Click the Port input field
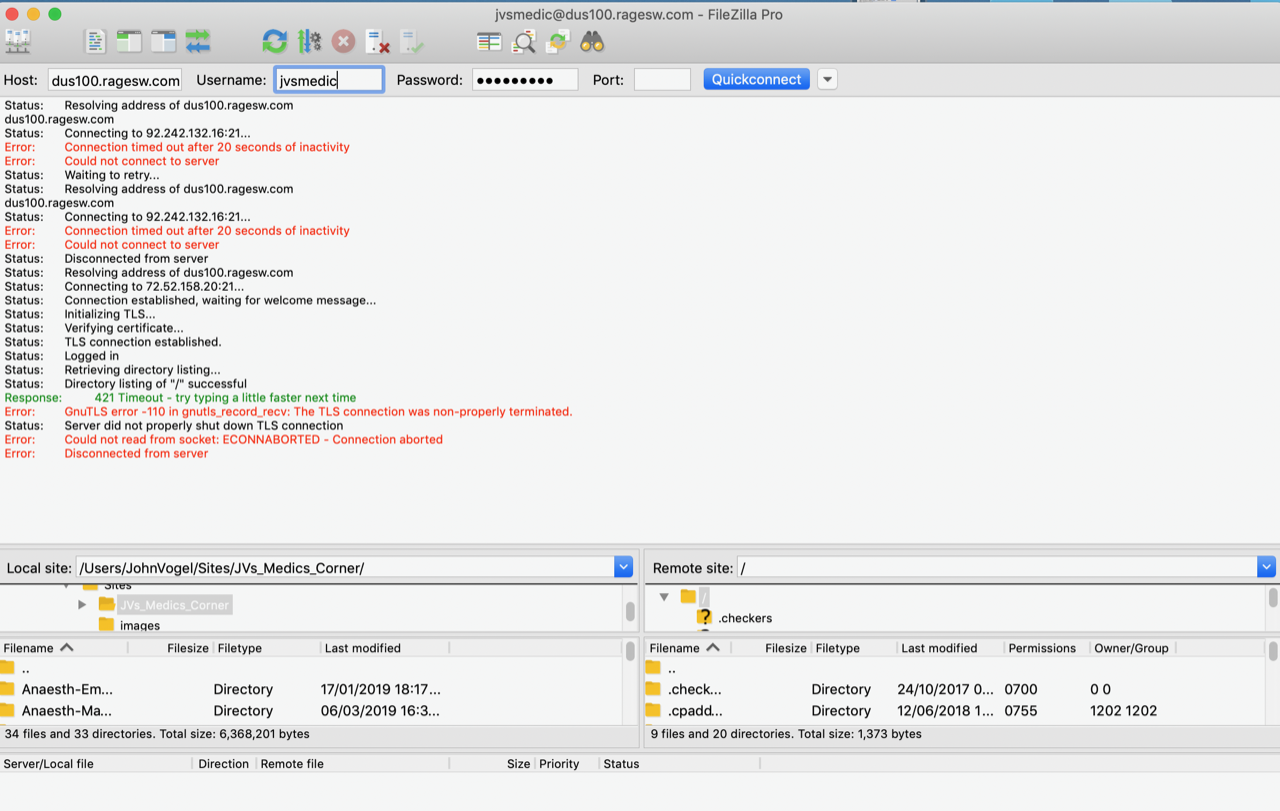 coord(662,80)
